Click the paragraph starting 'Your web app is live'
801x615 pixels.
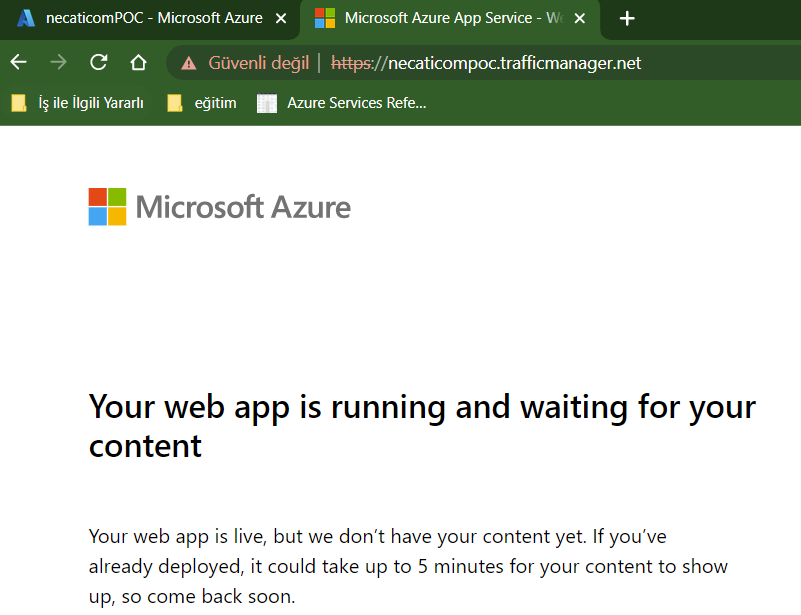(408, 566)
